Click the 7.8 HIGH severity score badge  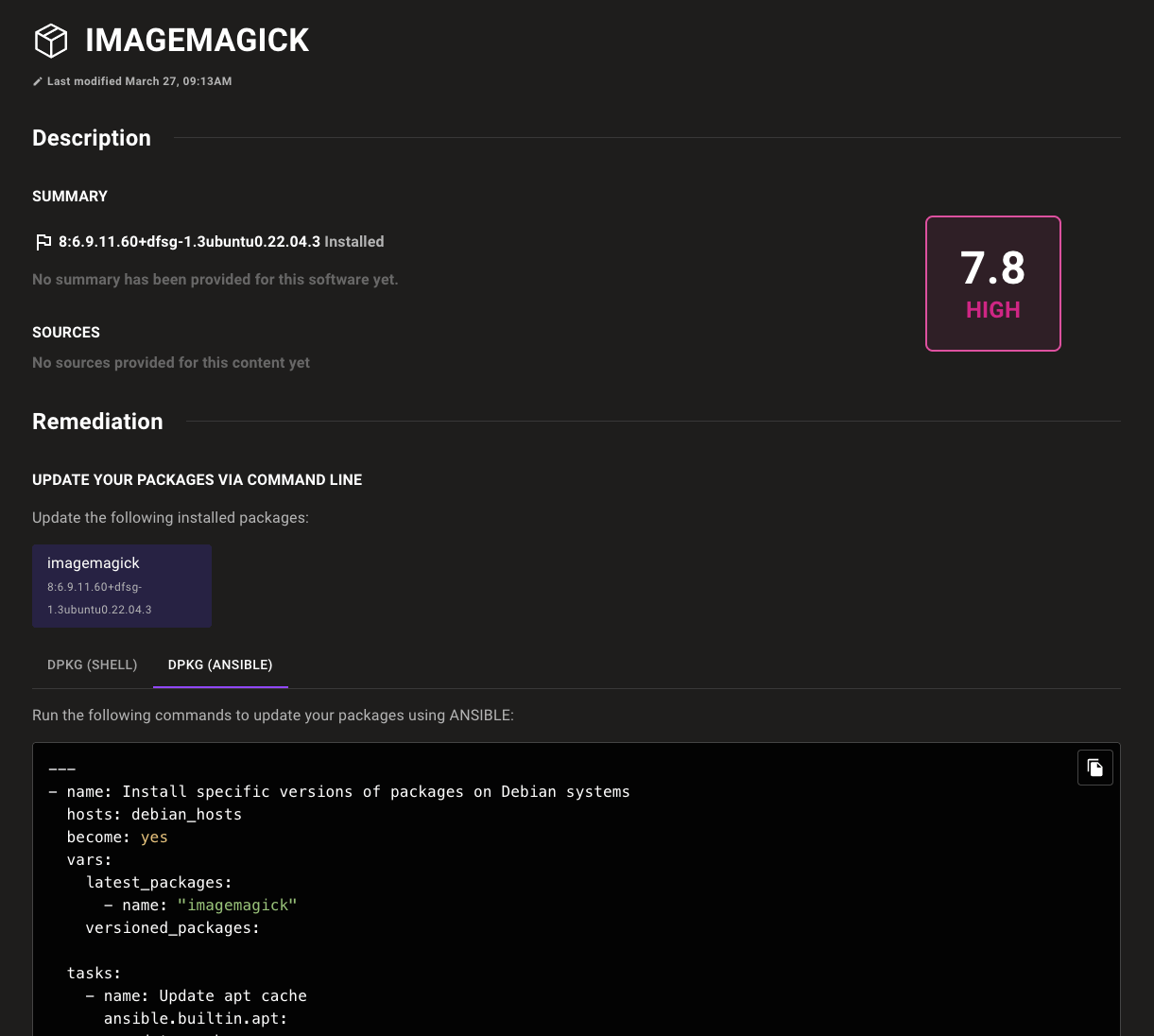click(x=992, y=283)
